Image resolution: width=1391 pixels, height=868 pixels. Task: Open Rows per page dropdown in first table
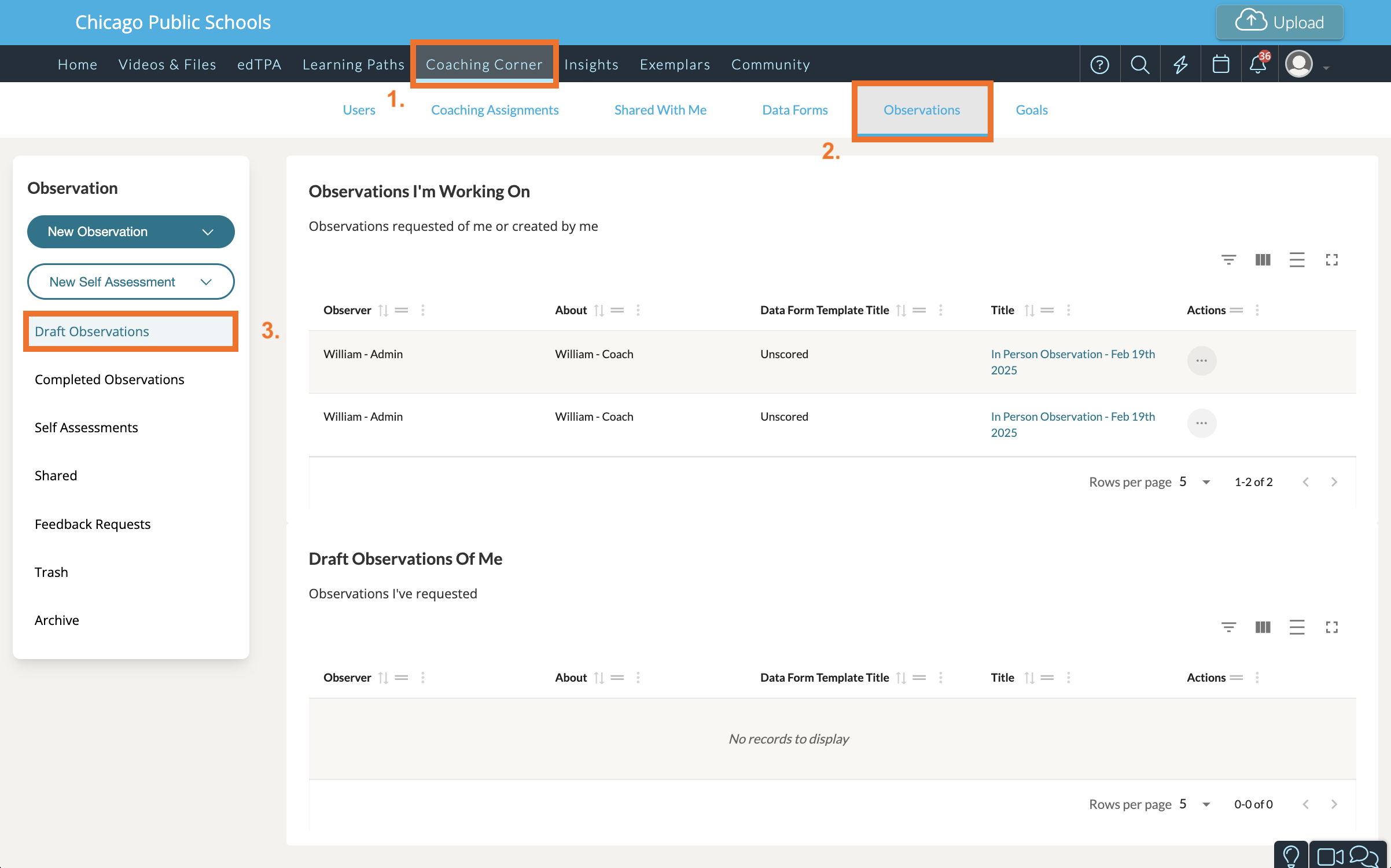point(1195,482)
